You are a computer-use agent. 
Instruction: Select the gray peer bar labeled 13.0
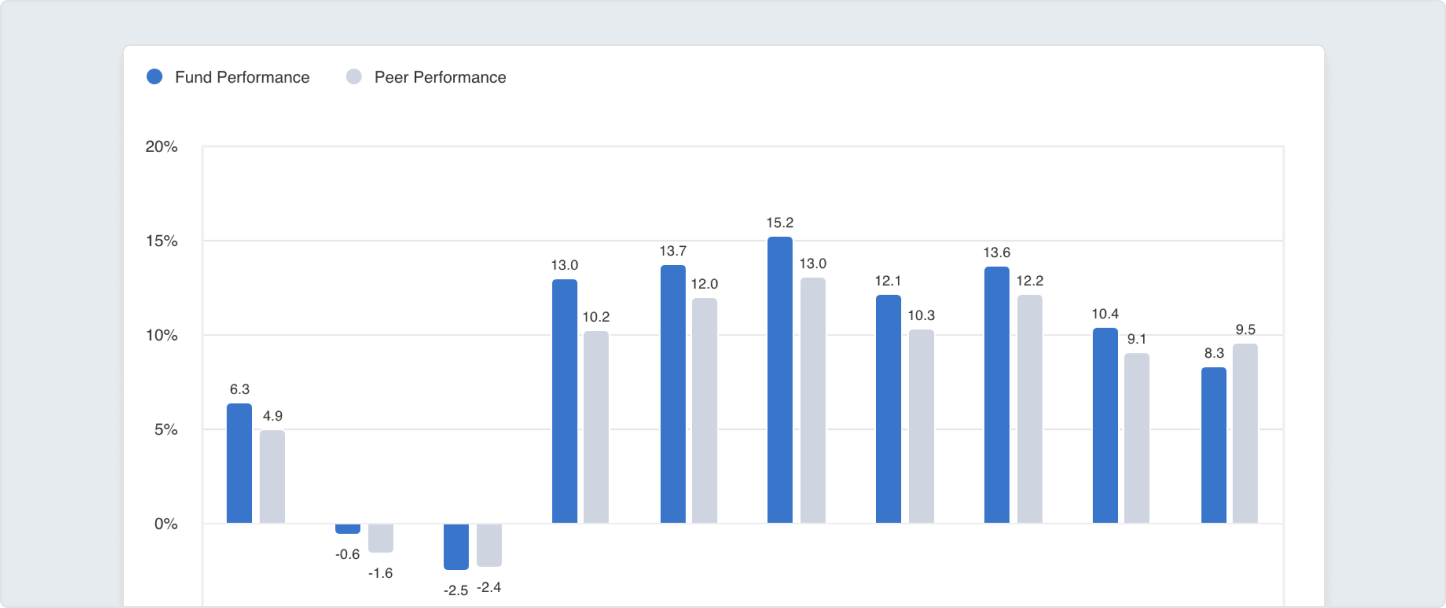pyautogui.click(x=813, y=400)
